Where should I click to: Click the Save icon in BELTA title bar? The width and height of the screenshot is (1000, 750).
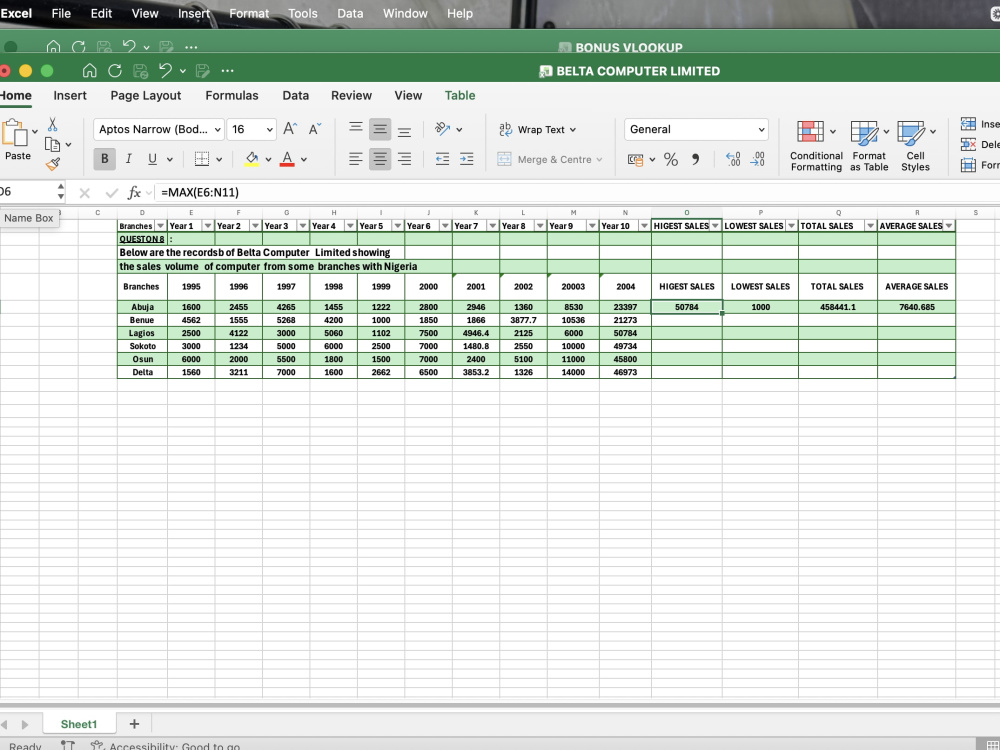coord(140,71)
